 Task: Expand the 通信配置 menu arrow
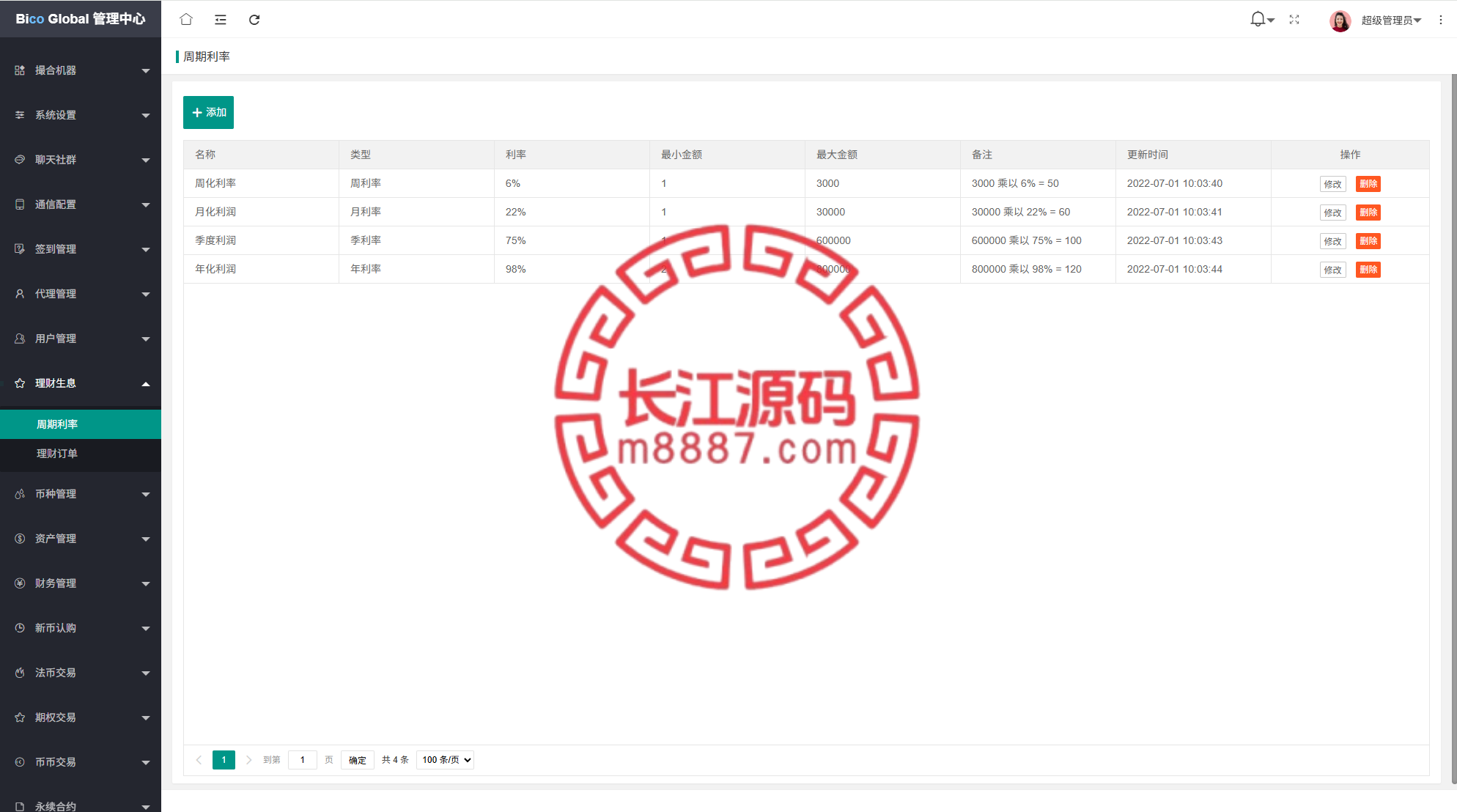146,205
